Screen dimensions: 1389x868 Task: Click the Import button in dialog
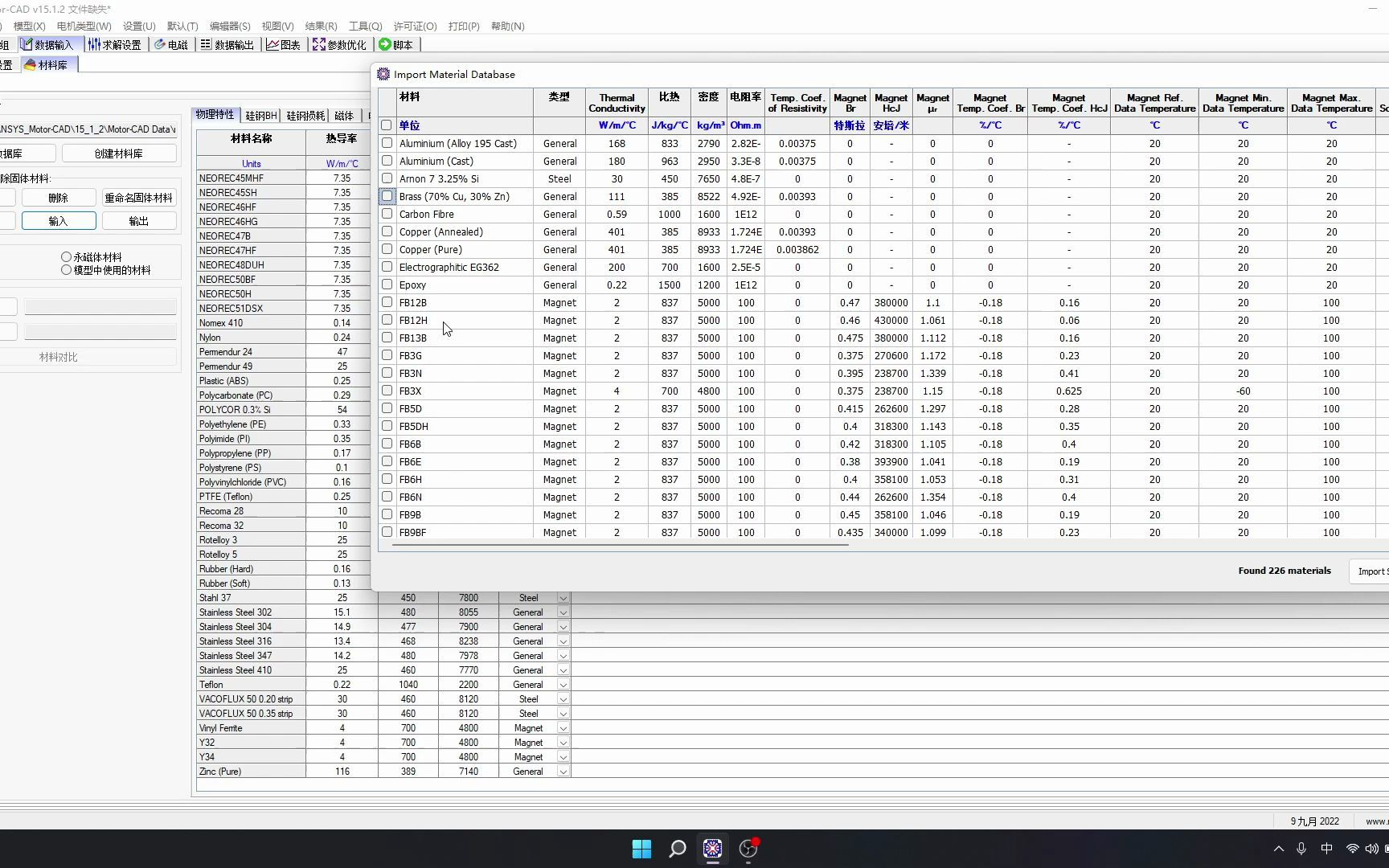1369,571
